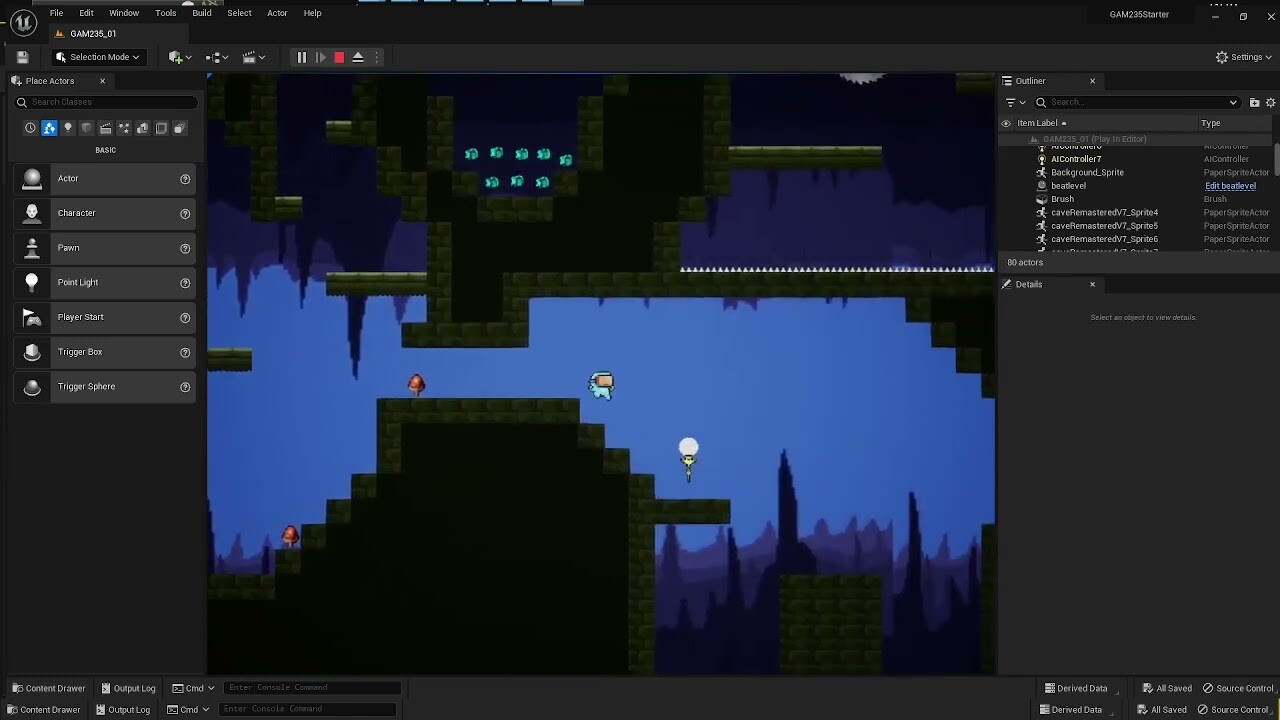Click the Edit beatlevel link in Outliner
The width and height of the screenshot is (1280, 720).
(x=1230, y=185)
